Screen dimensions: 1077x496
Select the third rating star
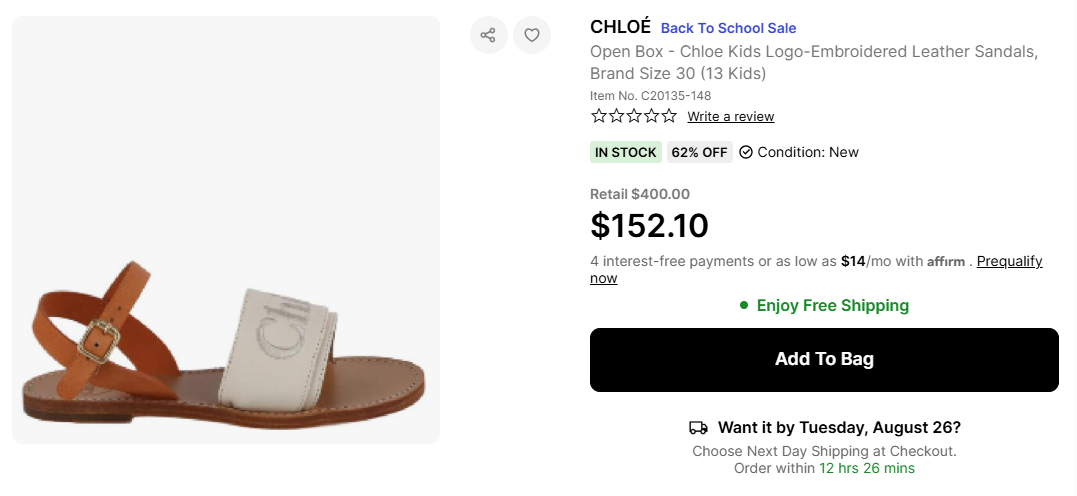pyautogui.click(x=634, y=115)
